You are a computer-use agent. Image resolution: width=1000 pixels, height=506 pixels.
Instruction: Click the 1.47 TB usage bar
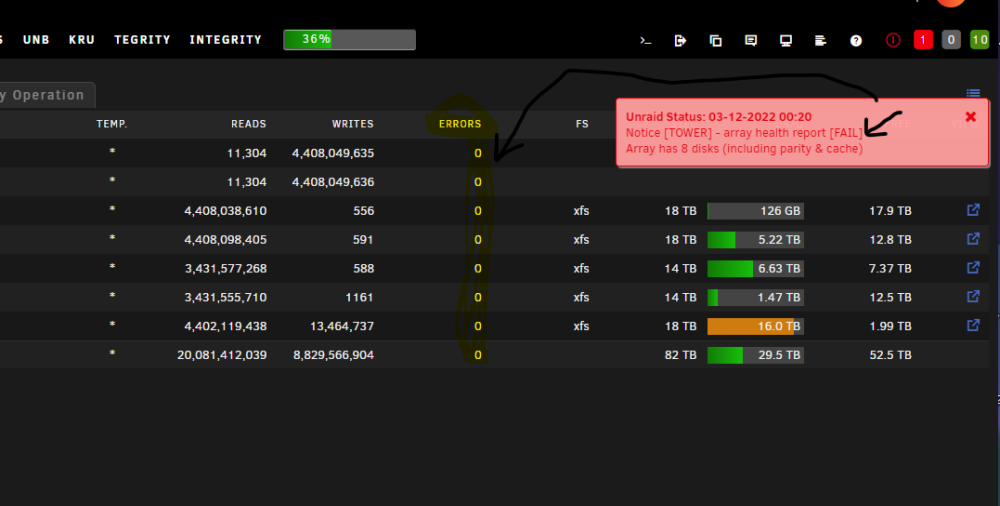(755, 297)
